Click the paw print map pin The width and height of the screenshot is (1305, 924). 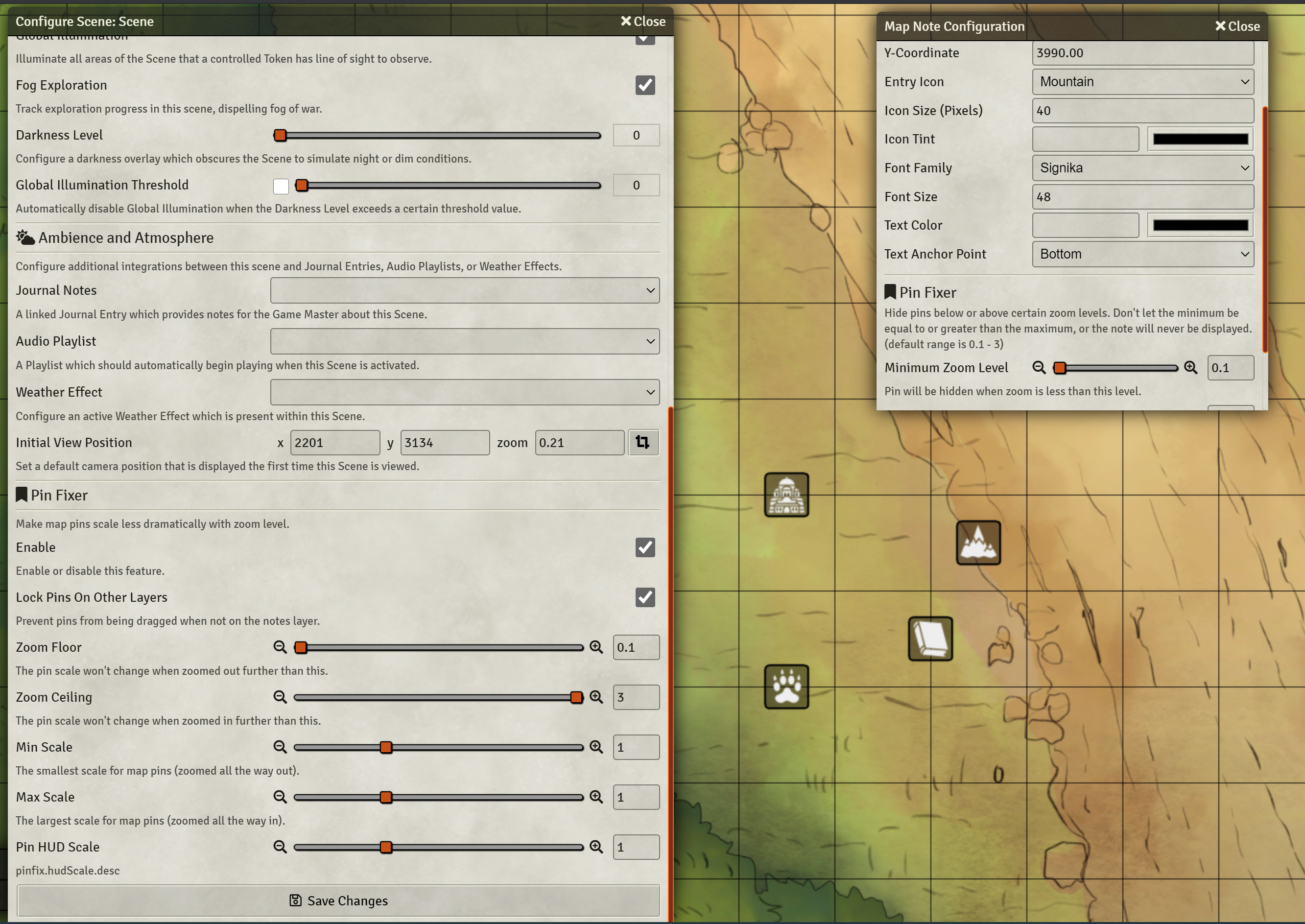[x=786, y=687]
